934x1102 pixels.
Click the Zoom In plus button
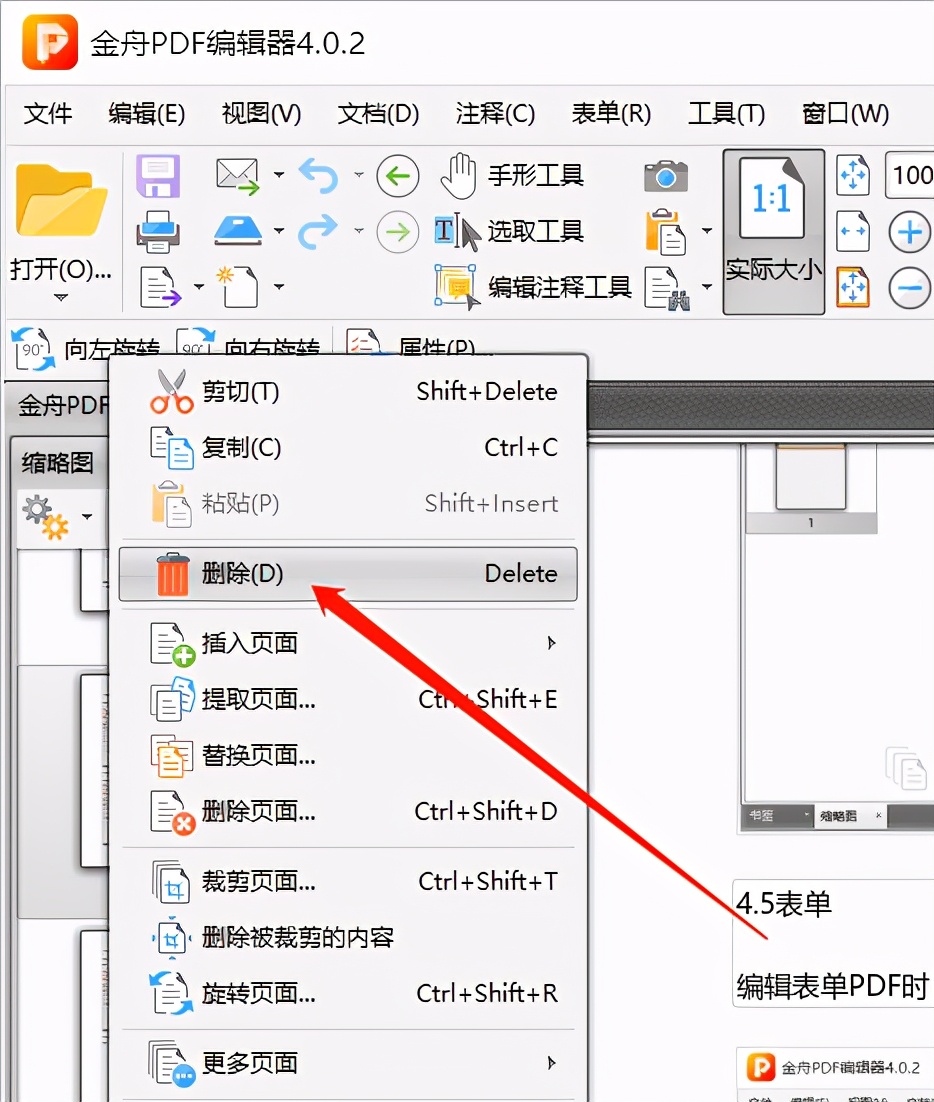click(910, 231)
